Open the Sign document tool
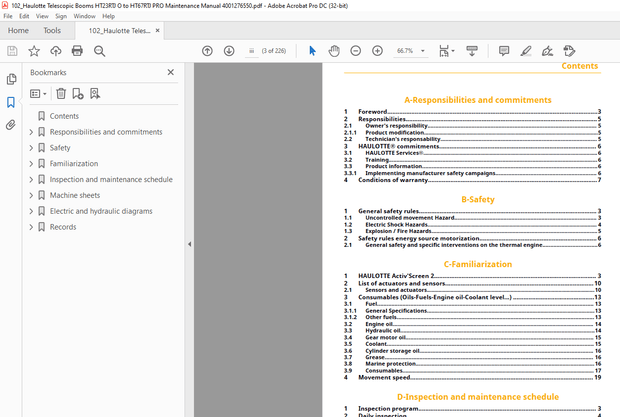The height and width of the screenshot is (417, 620). tap(548, 51)
